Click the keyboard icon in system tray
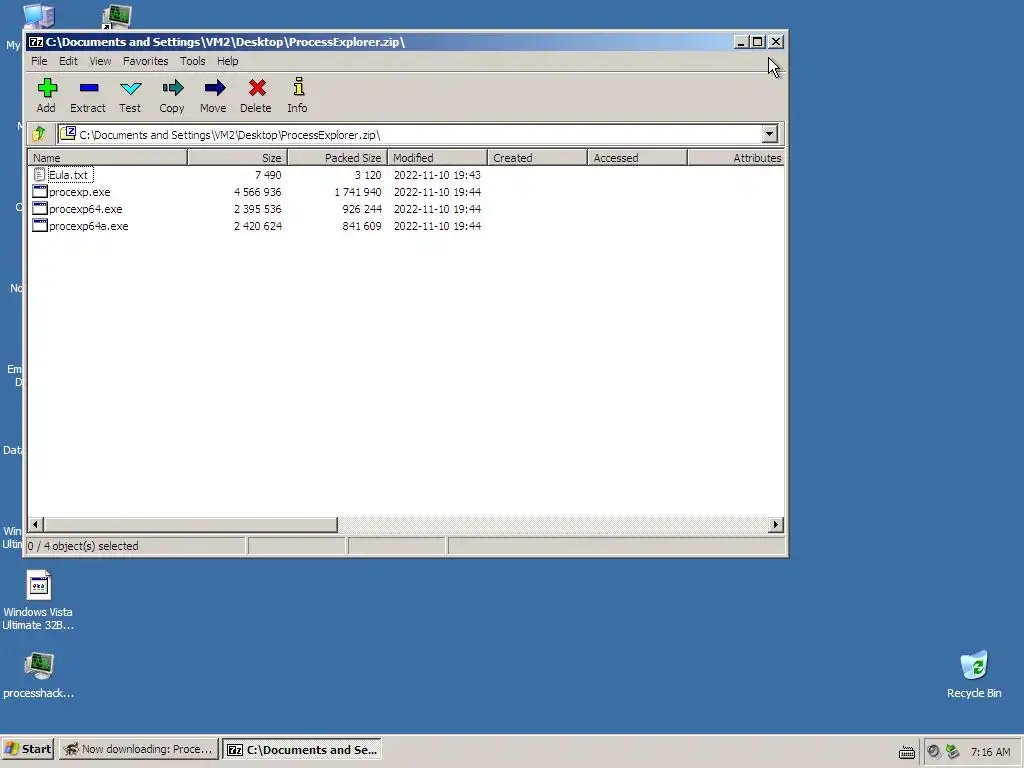 click(x=906, y=752)
